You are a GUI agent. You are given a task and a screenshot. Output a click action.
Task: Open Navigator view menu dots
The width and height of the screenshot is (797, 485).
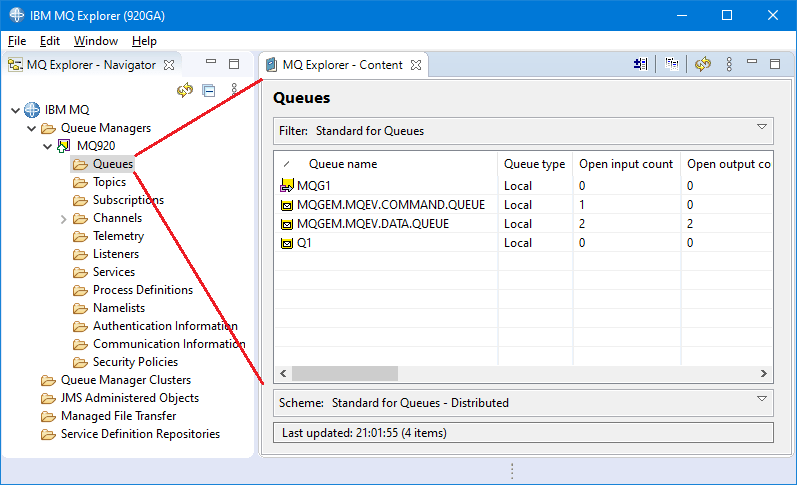pyautogui.click(x=234, y=90)
